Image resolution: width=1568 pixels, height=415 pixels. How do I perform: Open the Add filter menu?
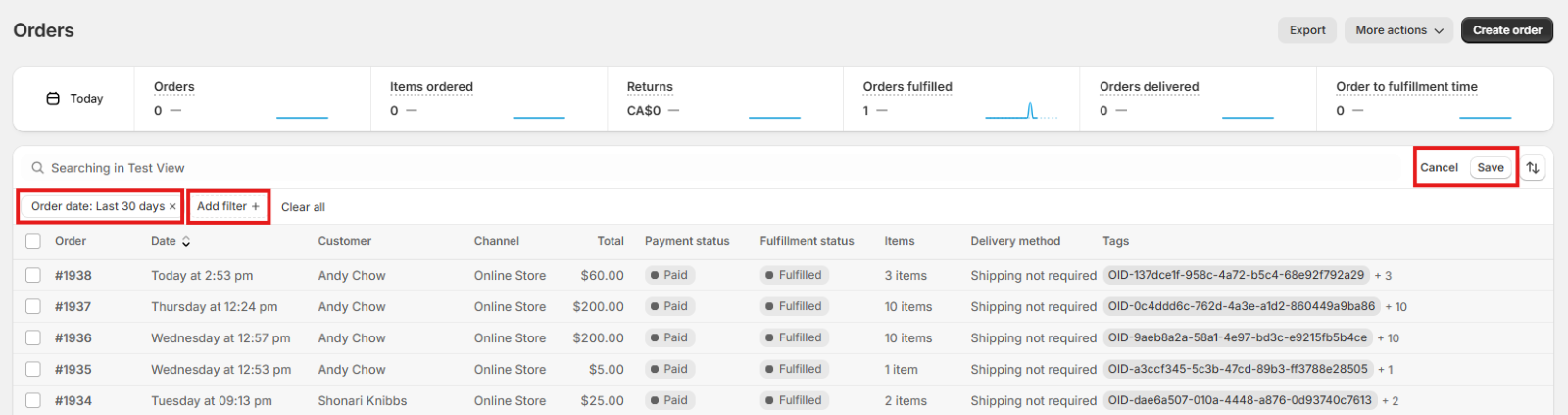(228, 207)
